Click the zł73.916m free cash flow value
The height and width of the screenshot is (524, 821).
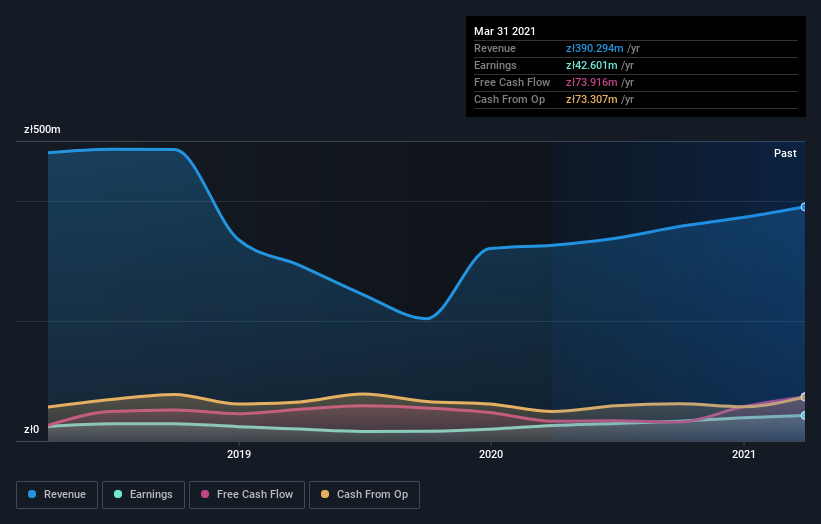point(592,82)
